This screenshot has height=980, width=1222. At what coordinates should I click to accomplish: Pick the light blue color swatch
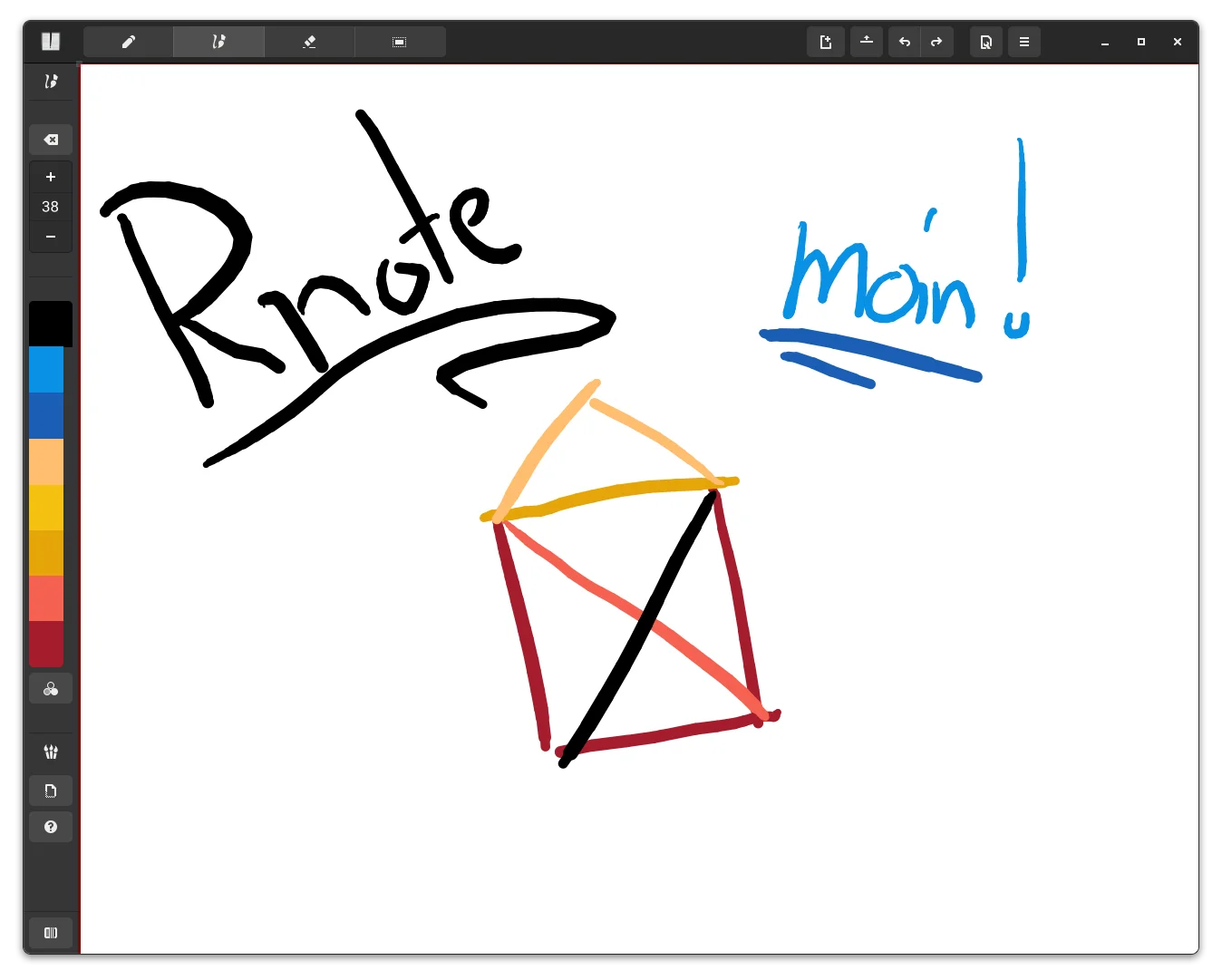(x=46, y=370)
